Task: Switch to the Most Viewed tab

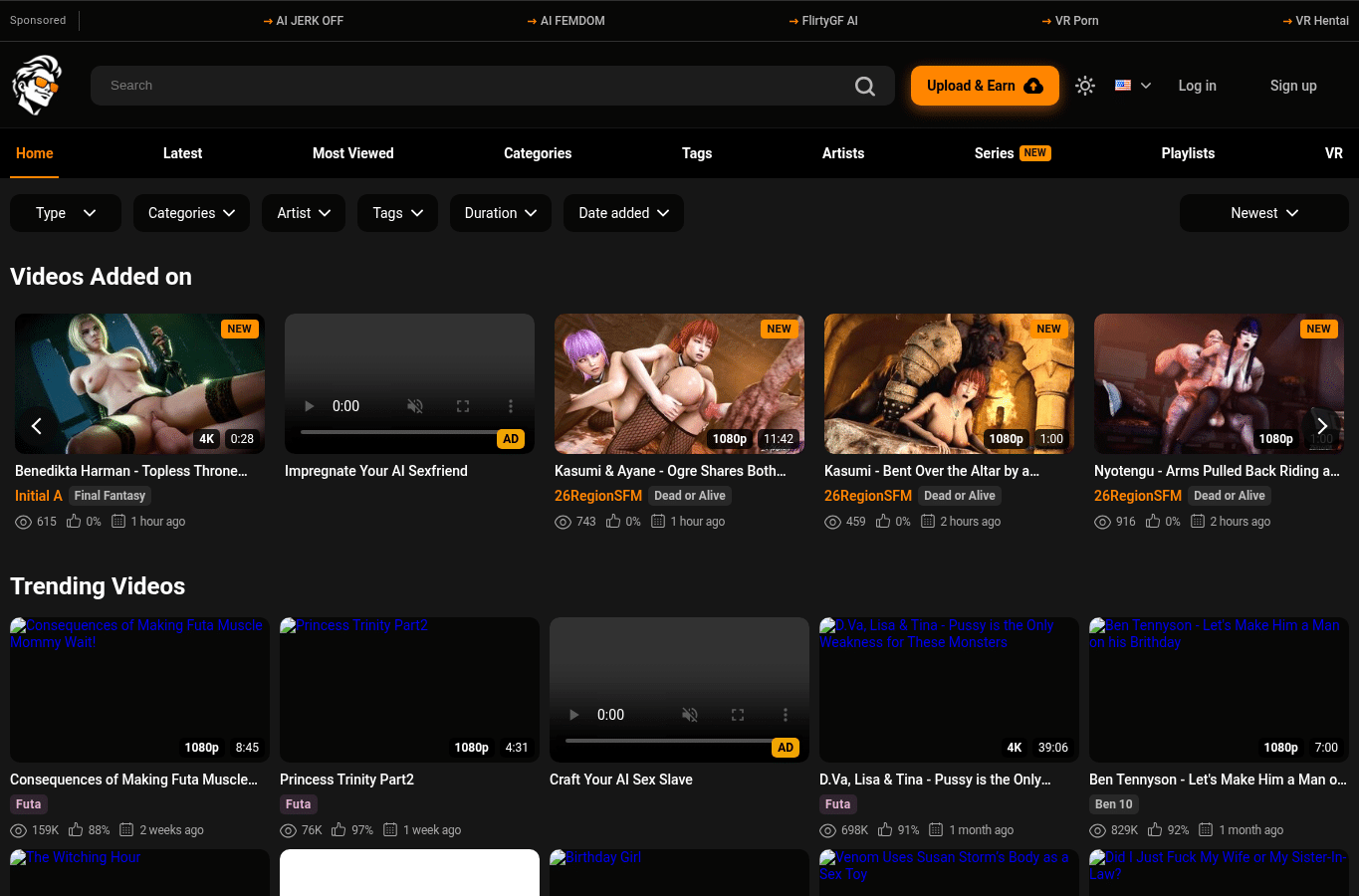Action: click(353, 153)
